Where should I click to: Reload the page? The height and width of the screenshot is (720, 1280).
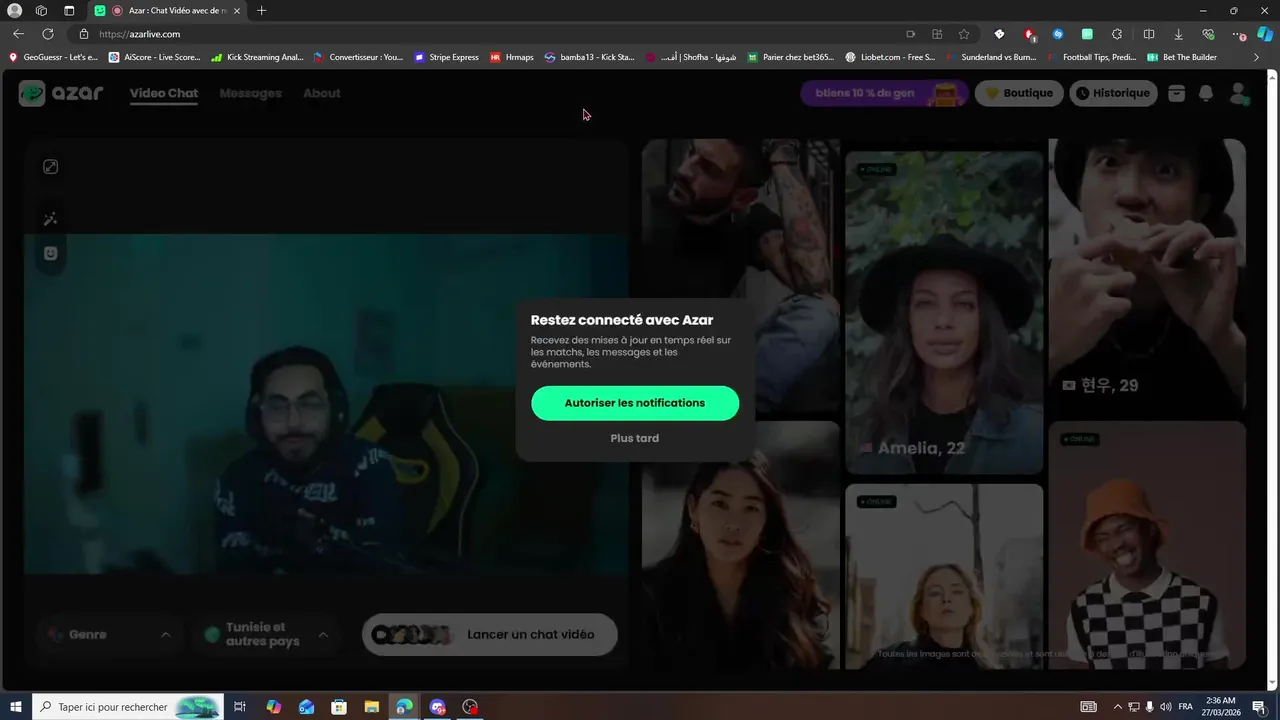[47, 34]
